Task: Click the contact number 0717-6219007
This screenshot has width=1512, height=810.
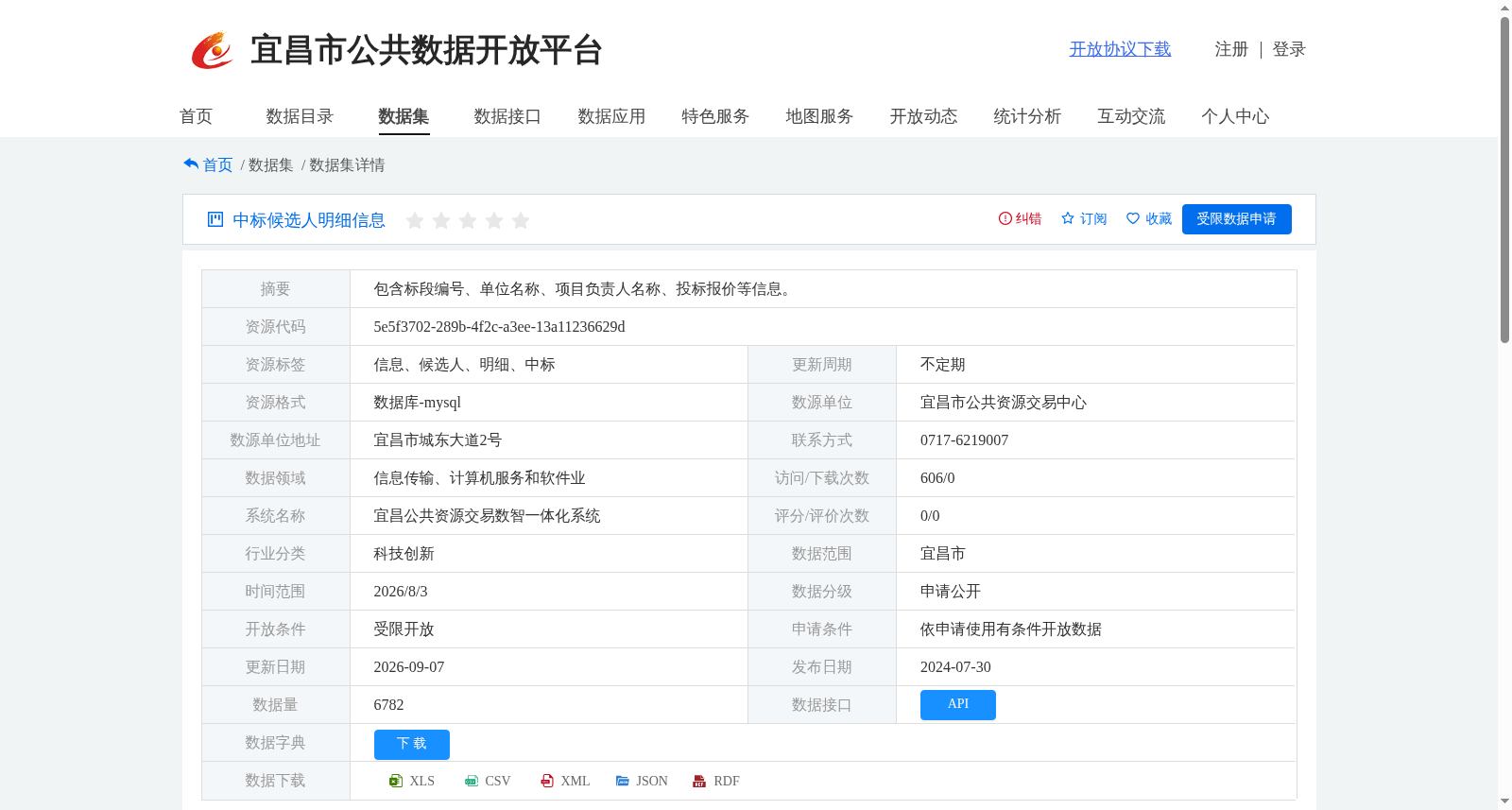Action: point(964,440)
